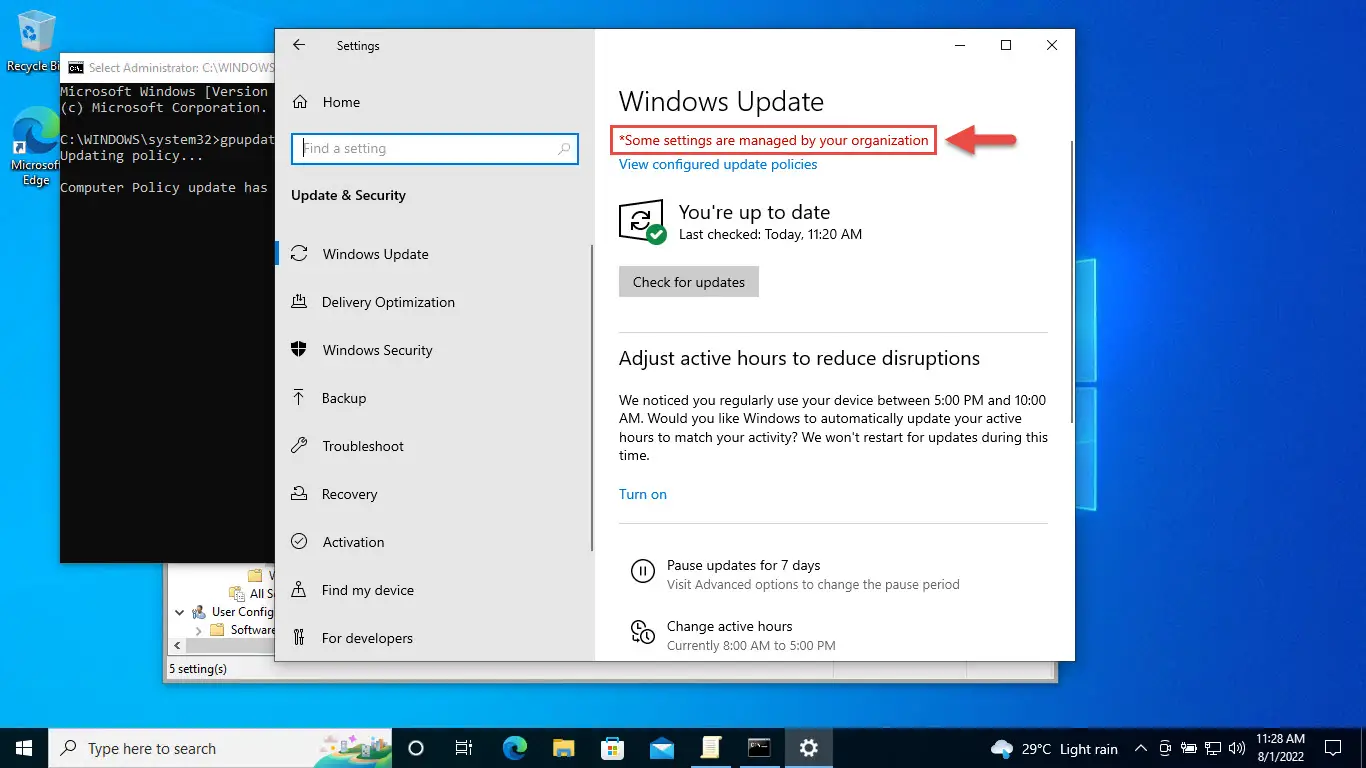
Task: Click "Updating policy..." line in Command Prompt
Action: (132, 155)
